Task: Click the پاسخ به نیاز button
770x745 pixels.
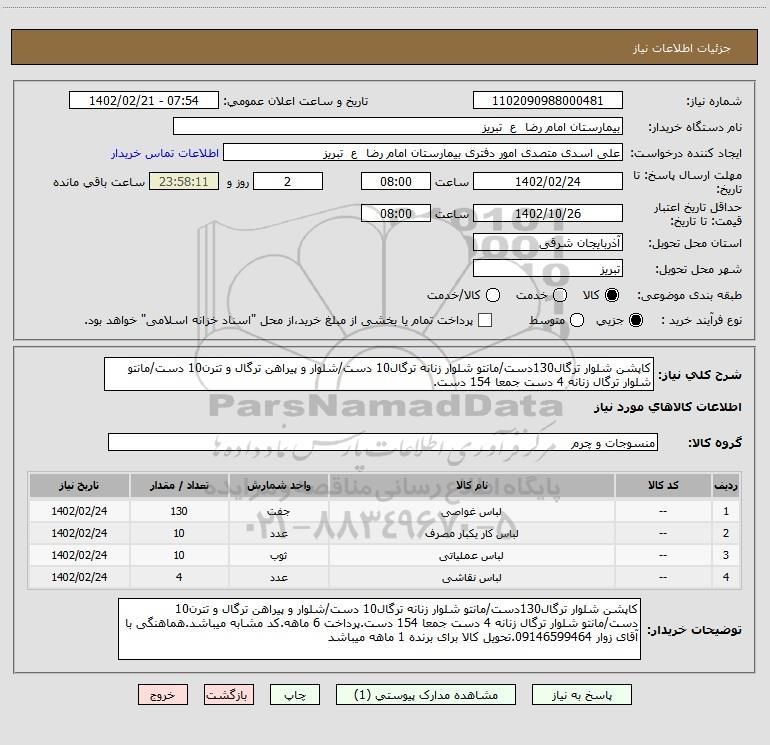Action: [582, 695]
